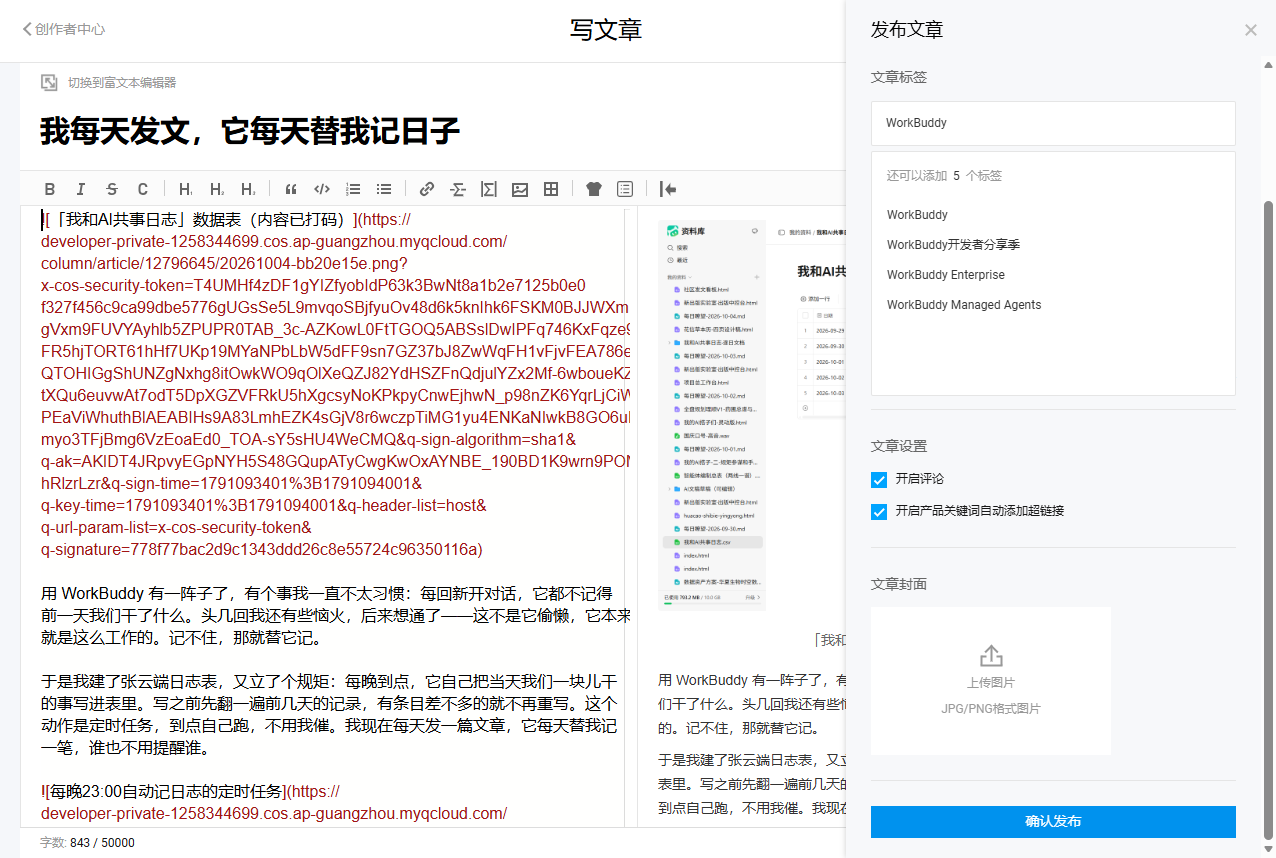Apply italic formatting with the I icon
Screen dimensions: 1276x858
pos(81,189)
